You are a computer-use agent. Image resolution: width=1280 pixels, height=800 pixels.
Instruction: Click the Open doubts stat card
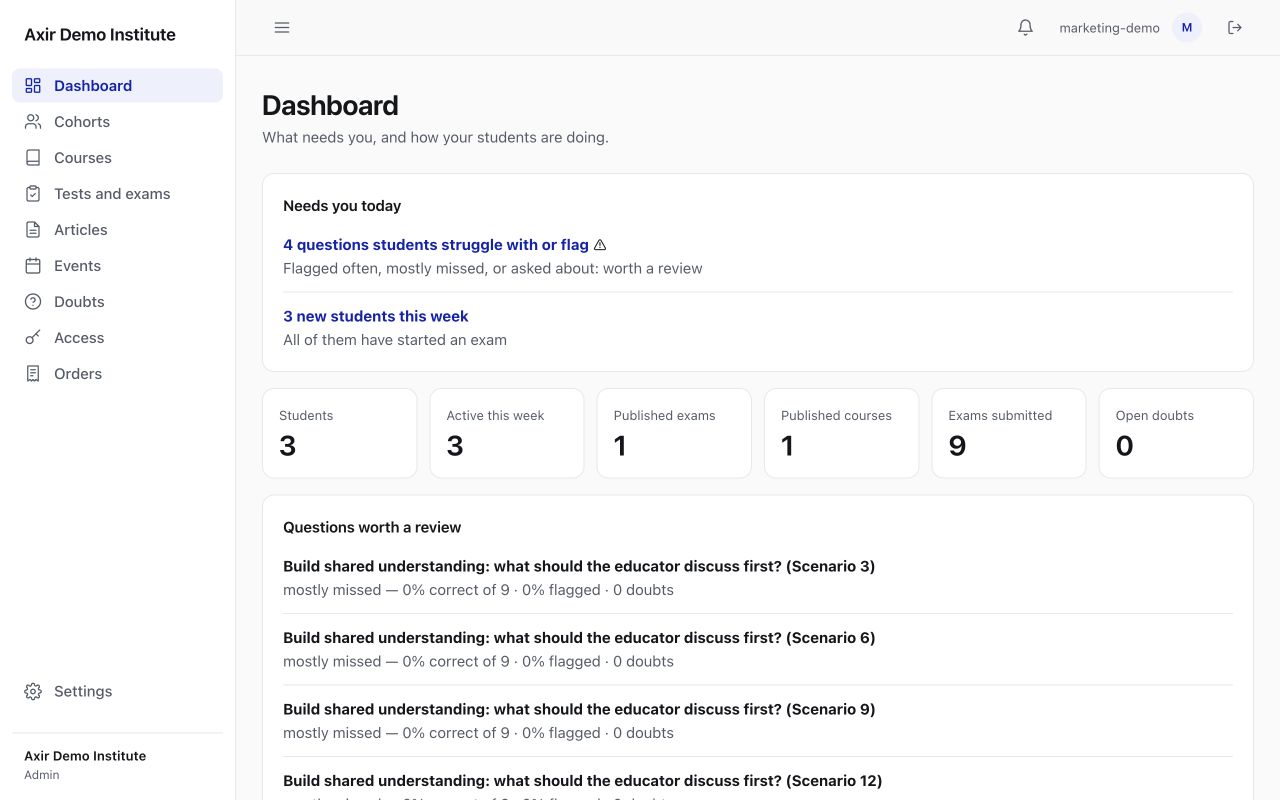[1176, 433]
